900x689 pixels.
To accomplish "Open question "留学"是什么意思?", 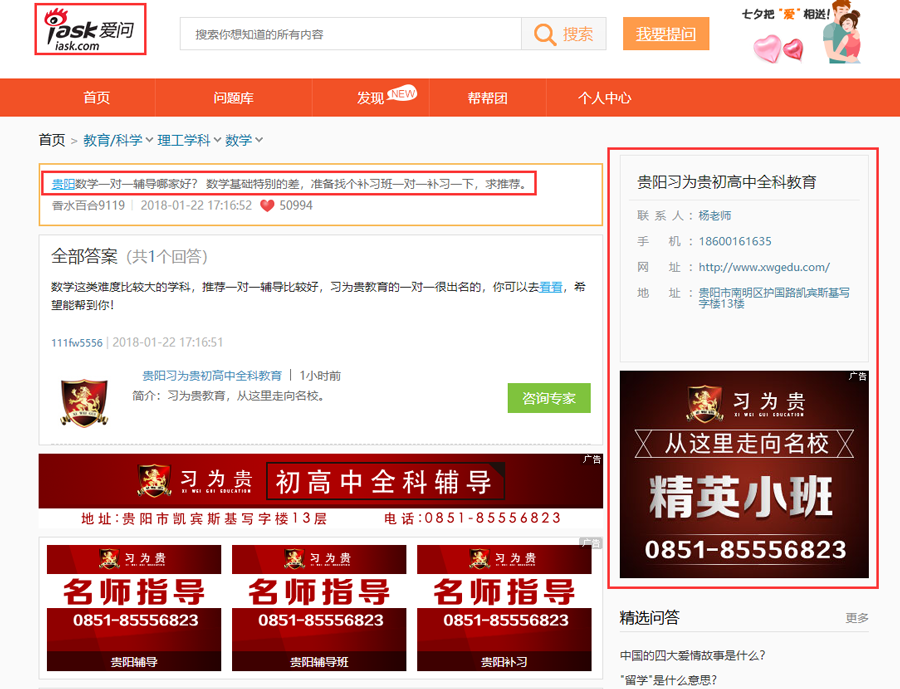I will click(668, 680).
